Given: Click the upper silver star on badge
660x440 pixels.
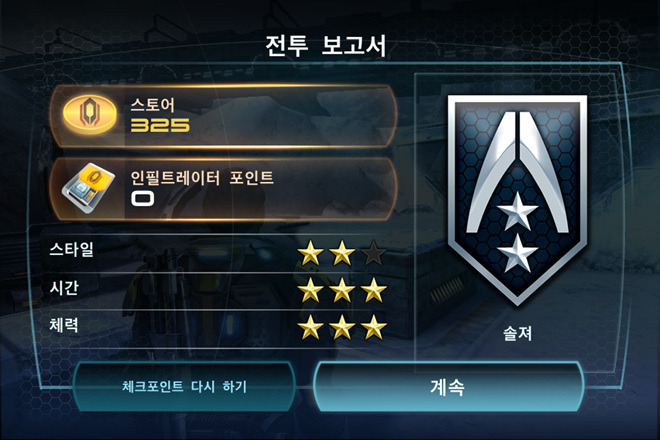Looking at the screenshot, I should 517,211.
